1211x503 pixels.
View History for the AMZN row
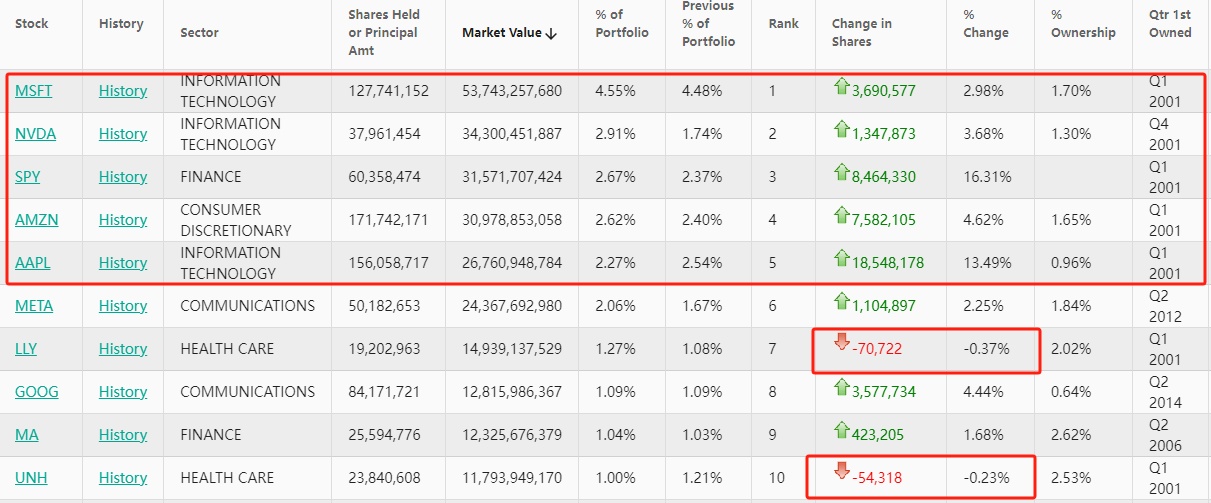point(122,220)
